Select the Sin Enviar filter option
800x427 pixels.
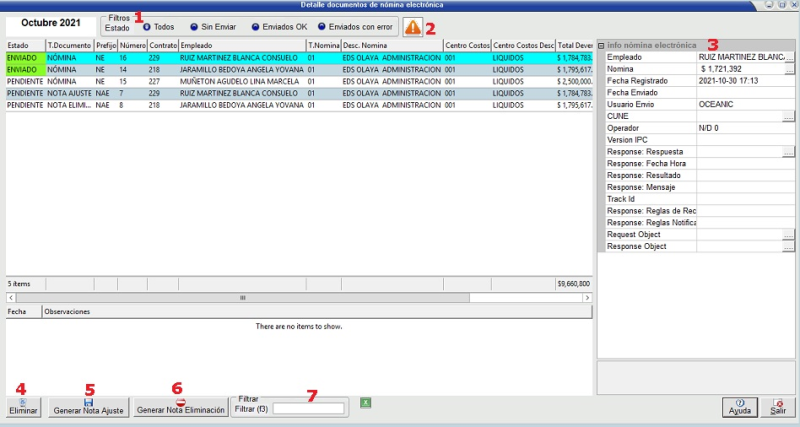pyautogui.click(x=194, y=27)
